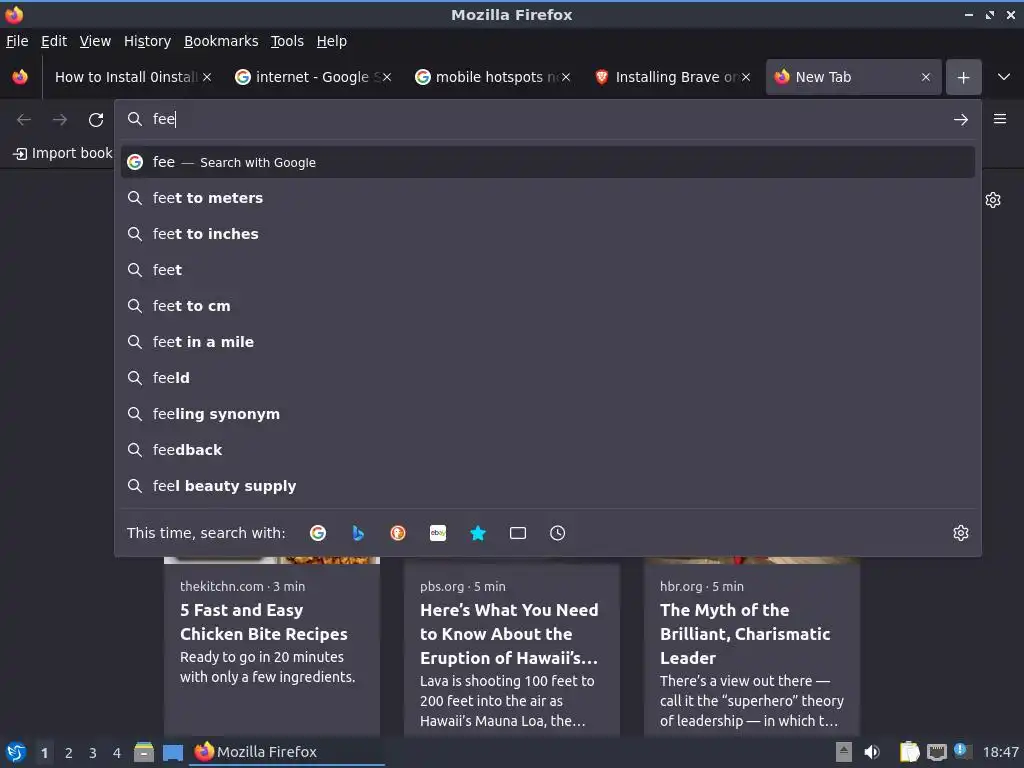1024x768 pixels.
Task: Go back with the back arrow
Action: (24, 120)
